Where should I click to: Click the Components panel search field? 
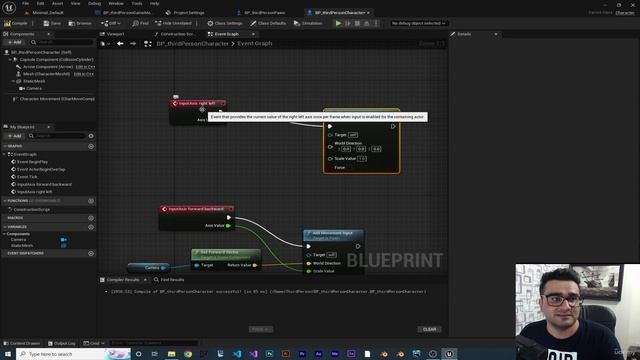click(62, 42)
